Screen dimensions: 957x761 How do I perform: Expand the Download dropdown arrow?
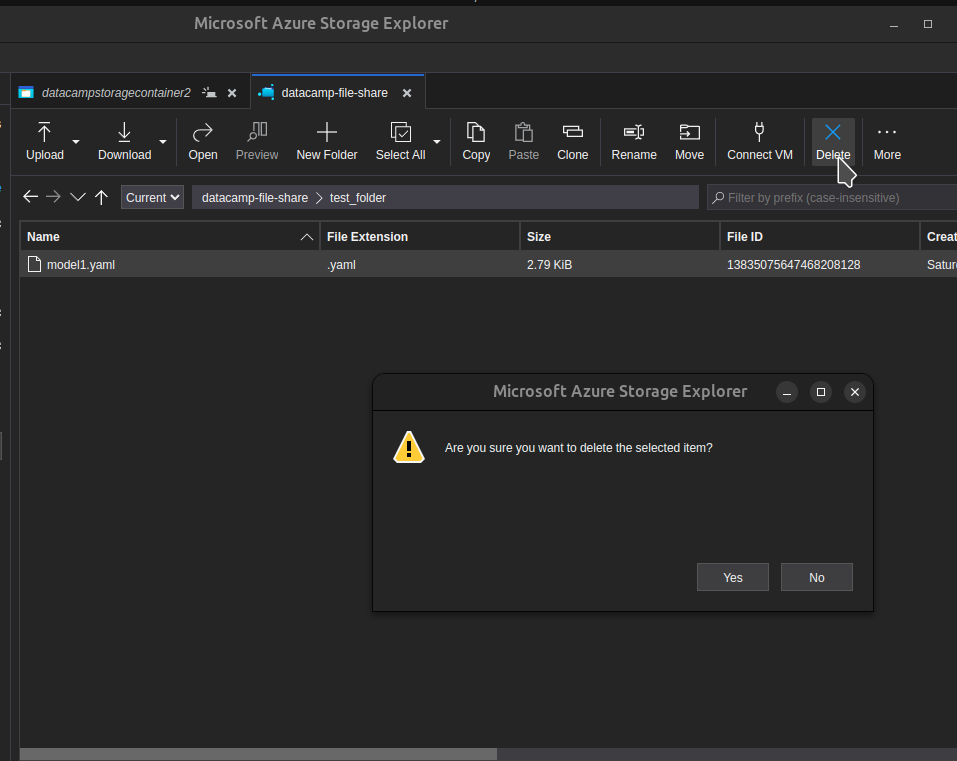tap(163, 142)
